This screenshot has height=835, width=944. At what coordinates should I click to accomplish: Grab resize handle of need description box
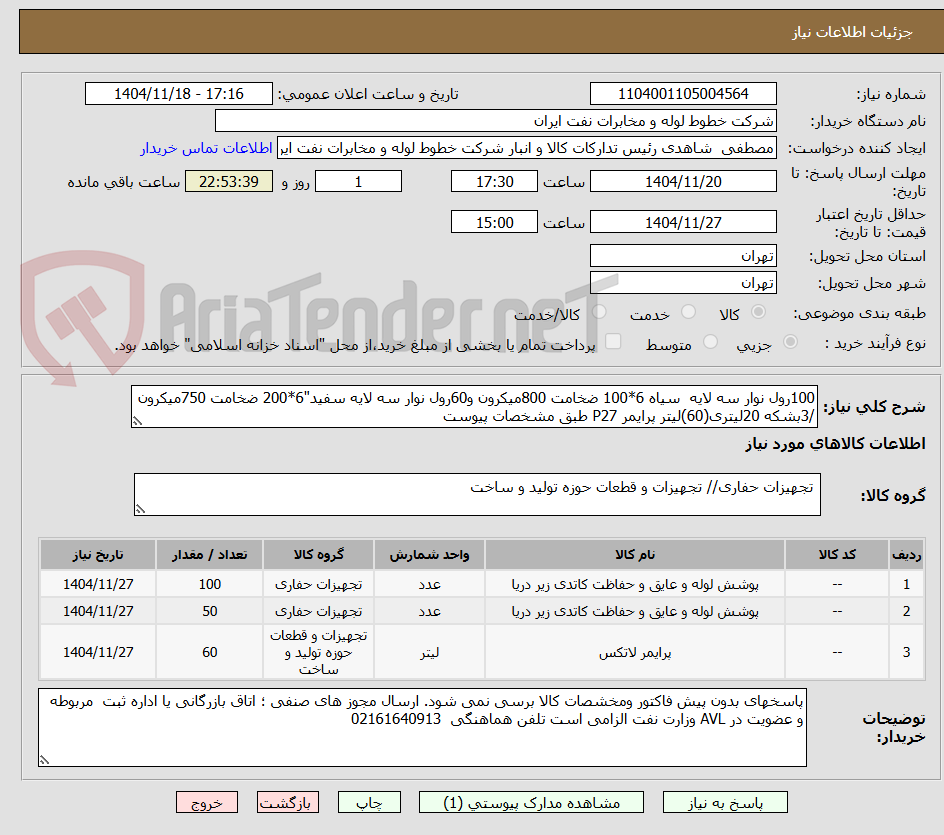pyautogui.click(x=137, y=421)
